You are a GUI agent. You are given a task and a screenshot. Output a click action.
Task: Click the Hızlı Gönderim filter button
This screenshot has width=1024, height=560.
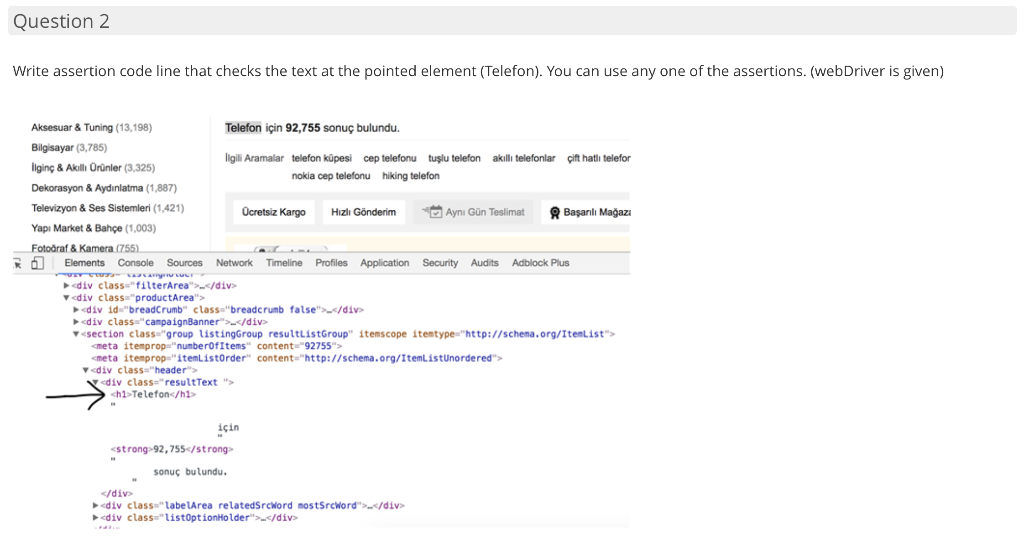[x=363, y=212]
